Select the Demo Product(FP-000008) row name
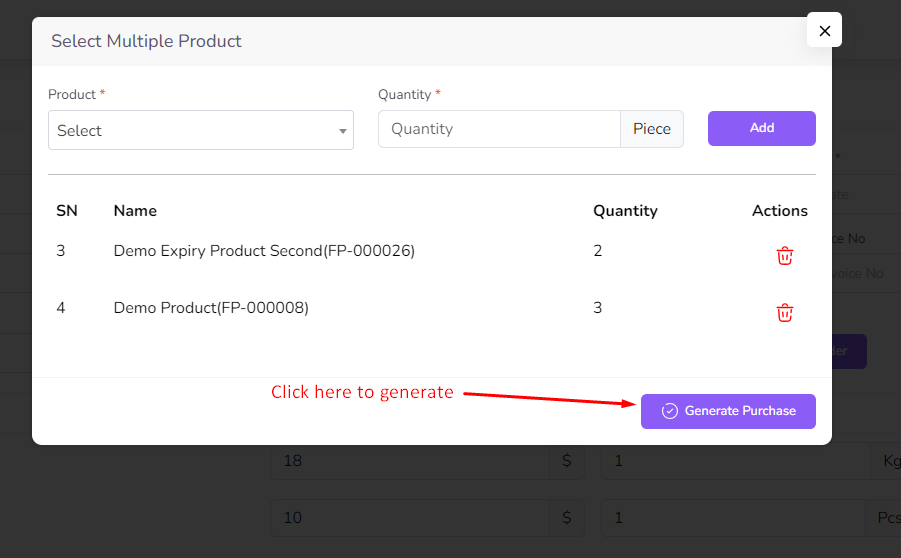The width and height of the screenshot is (901, 558). [211, 308]
